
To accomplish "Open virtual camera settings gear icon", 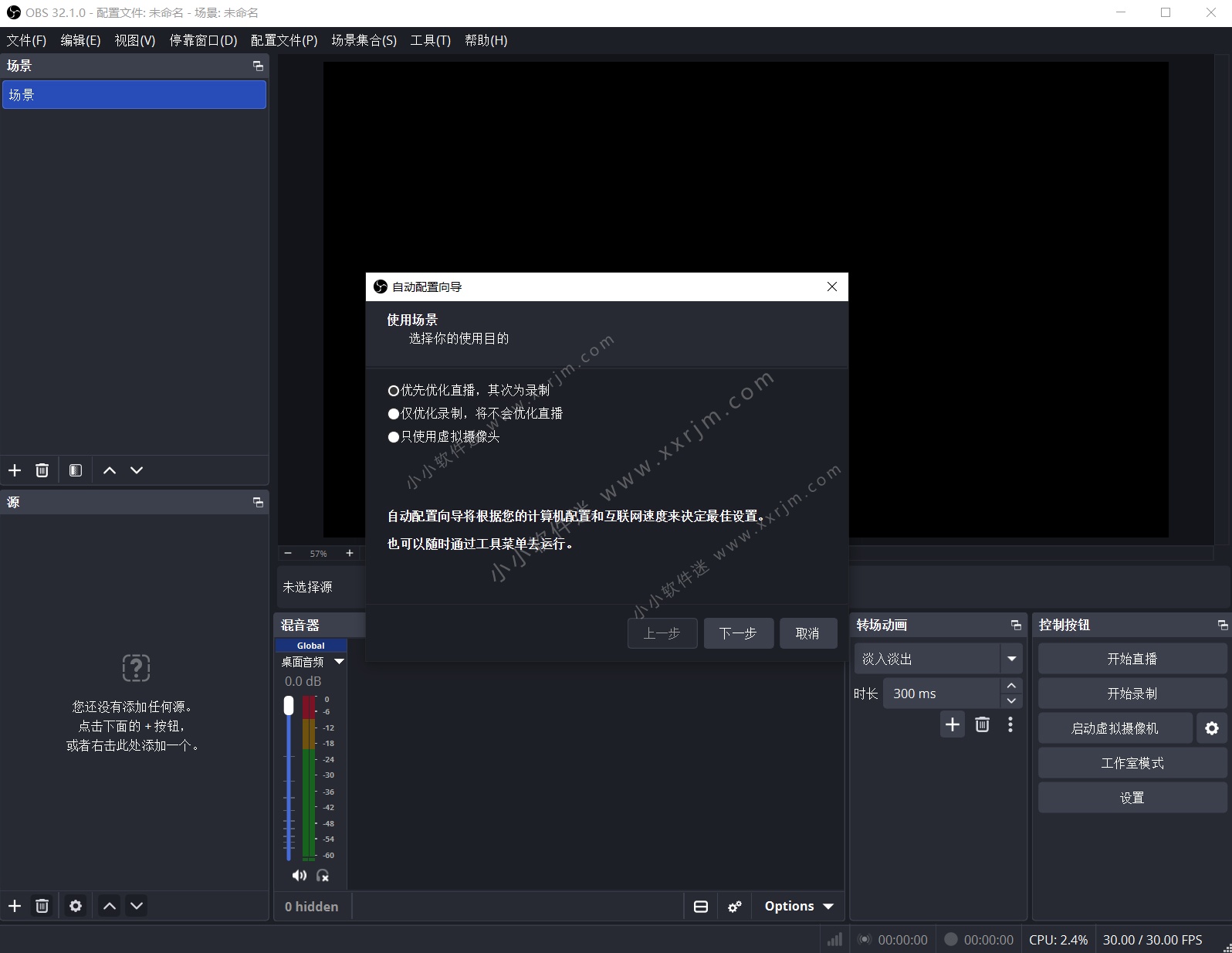I will 1211,728.
